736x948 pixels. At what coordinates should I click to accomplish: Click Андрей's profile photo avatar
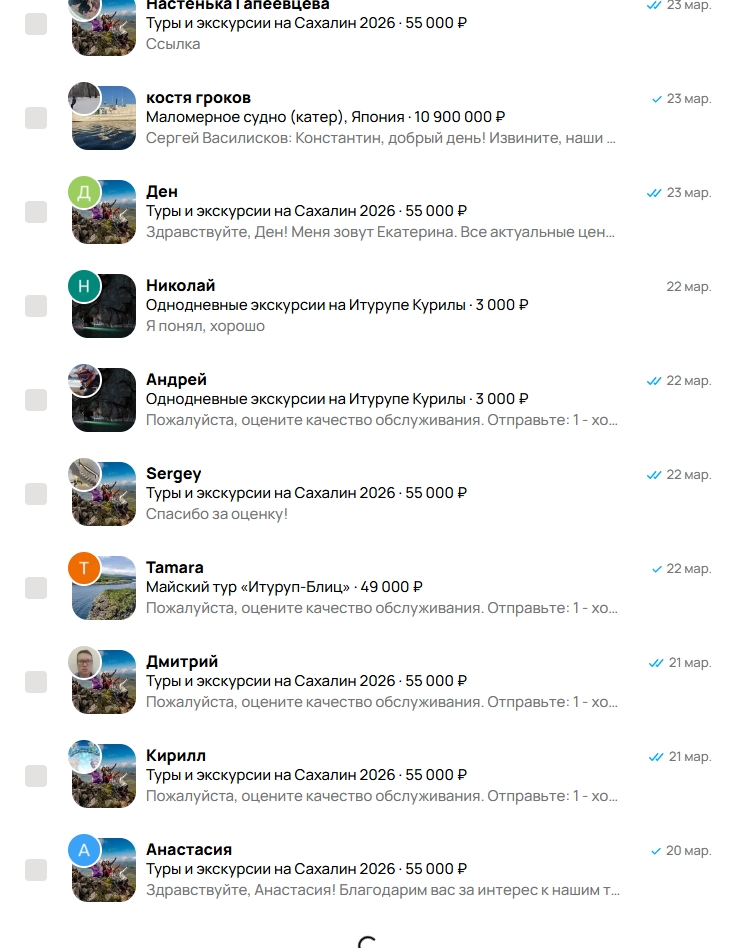(x=84, y=380)
